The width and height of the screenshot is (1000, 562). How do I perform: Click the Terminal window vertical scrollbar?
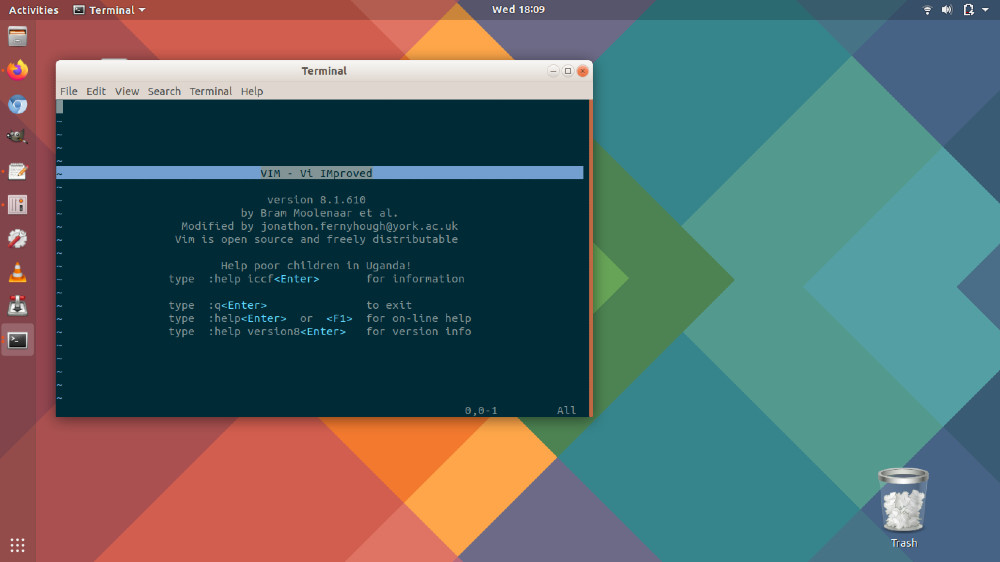(x=591, y=258)
